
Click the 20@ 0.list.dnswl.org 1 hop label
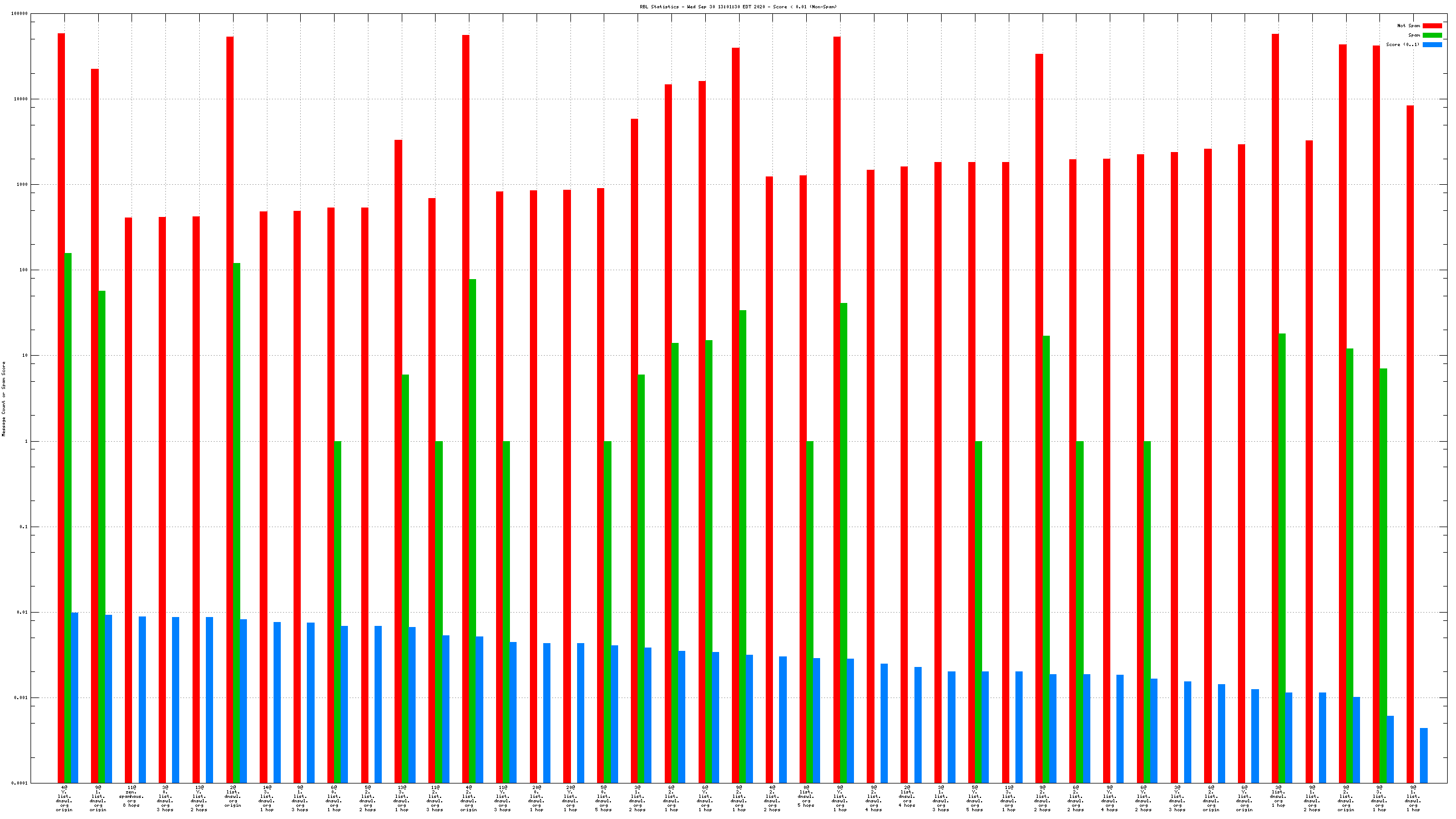[x=536, y=798]
